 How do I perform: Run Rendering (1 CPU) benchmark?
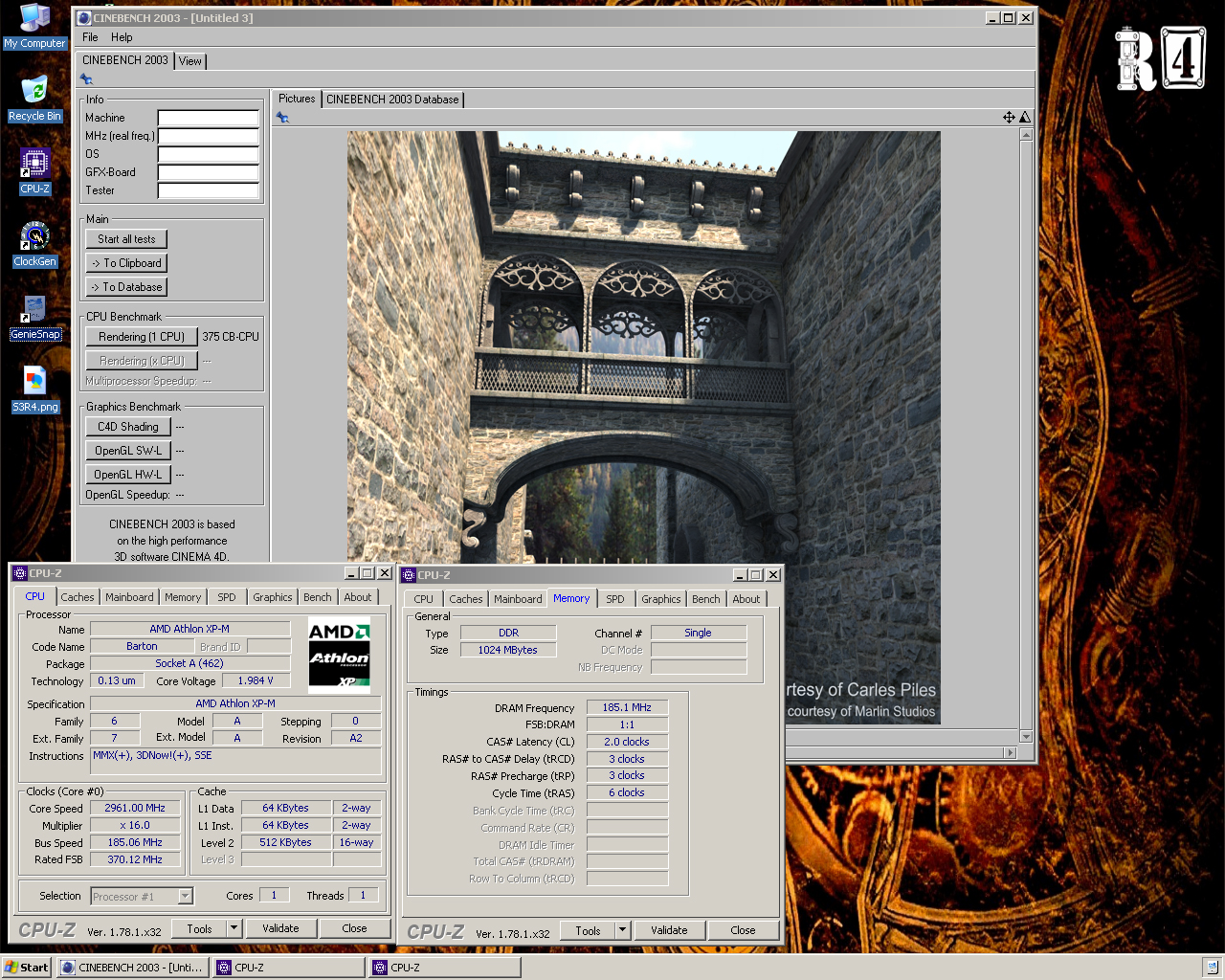(142, 337)
